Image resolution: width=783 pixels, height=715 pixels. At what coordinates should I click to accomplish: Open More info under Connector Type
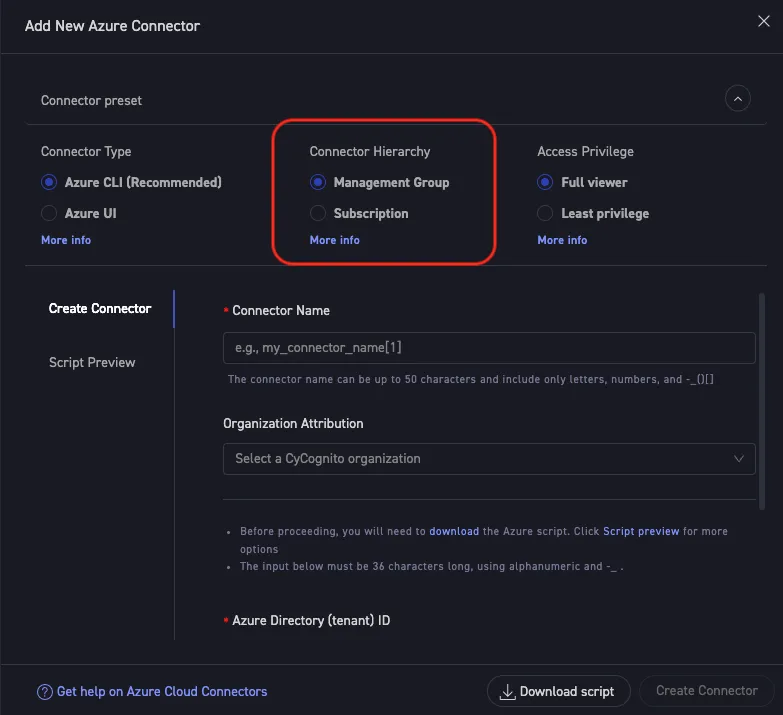[66, 240]
